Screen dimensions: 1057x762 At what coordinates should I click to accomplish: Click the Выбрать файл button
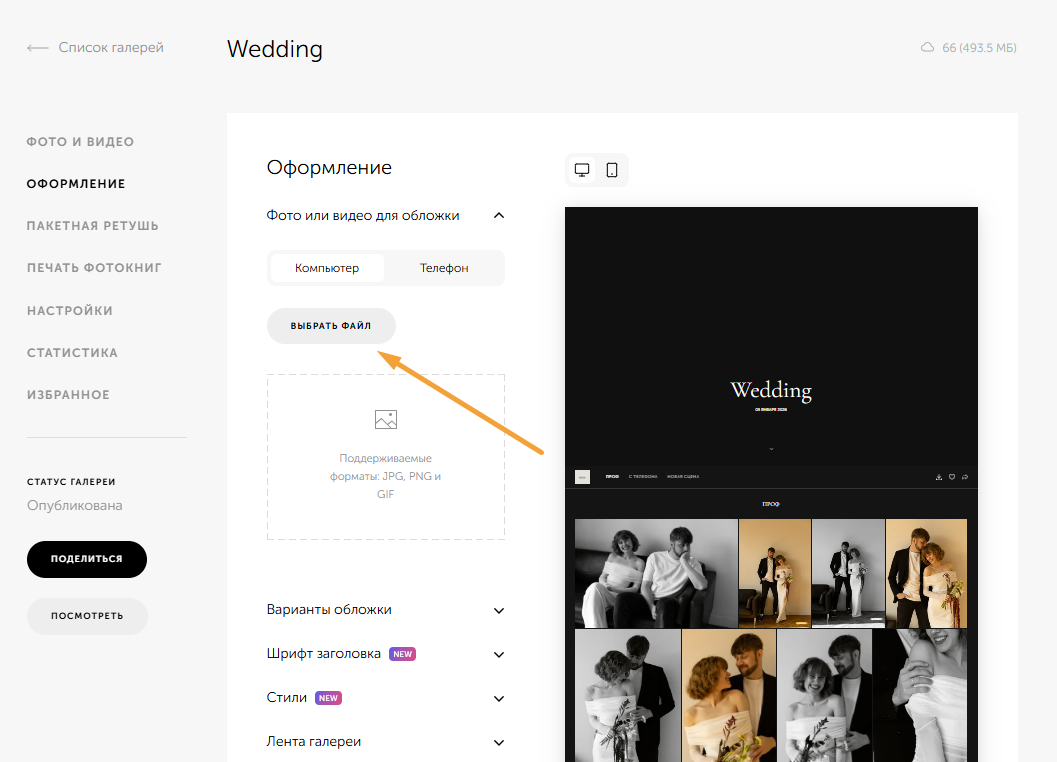[331, 326]
